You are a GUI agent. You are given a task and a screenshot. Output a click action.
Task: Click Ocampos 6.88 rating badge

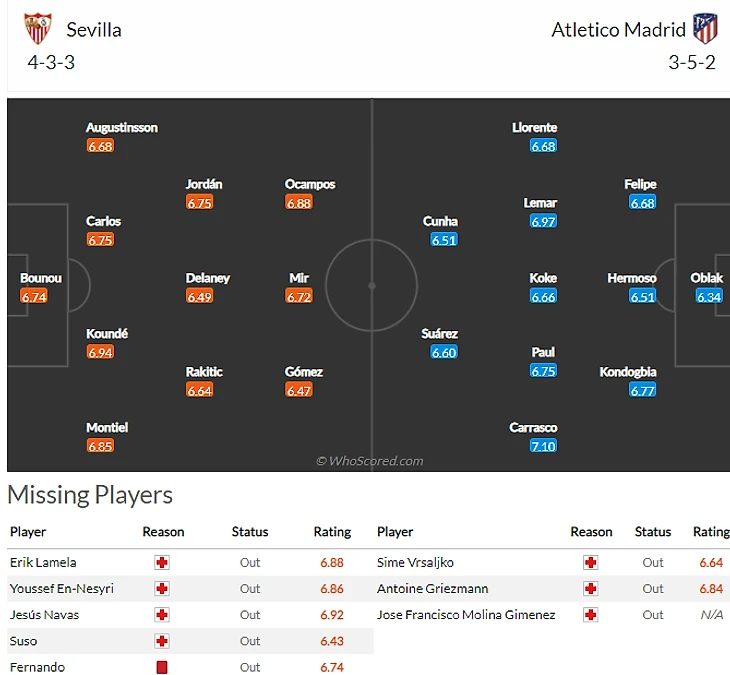[299, 202]
